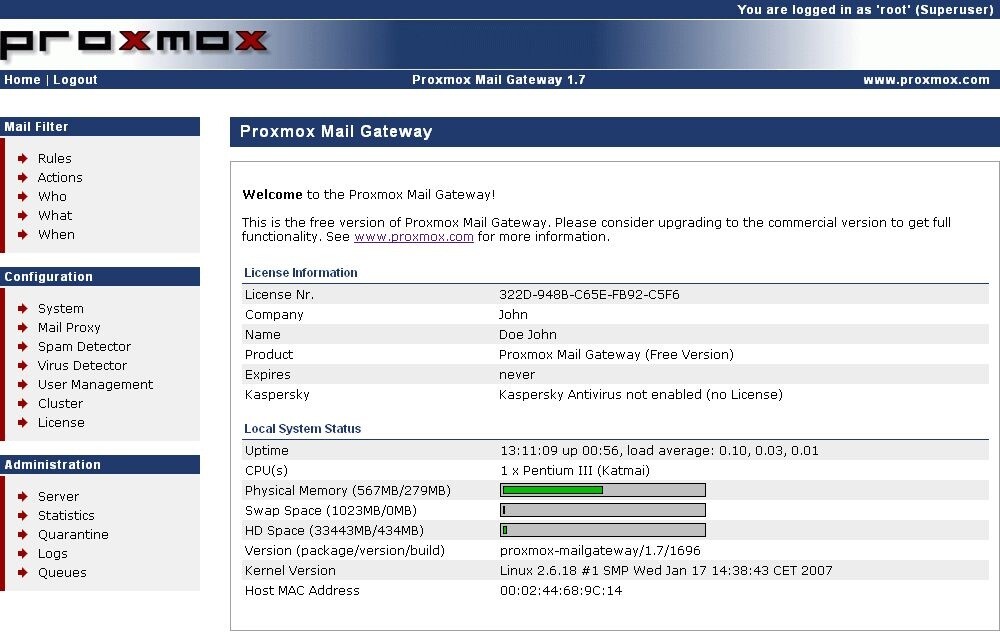
Task: Click the Spam Detector arrow icon
Action: coord(22,346)
